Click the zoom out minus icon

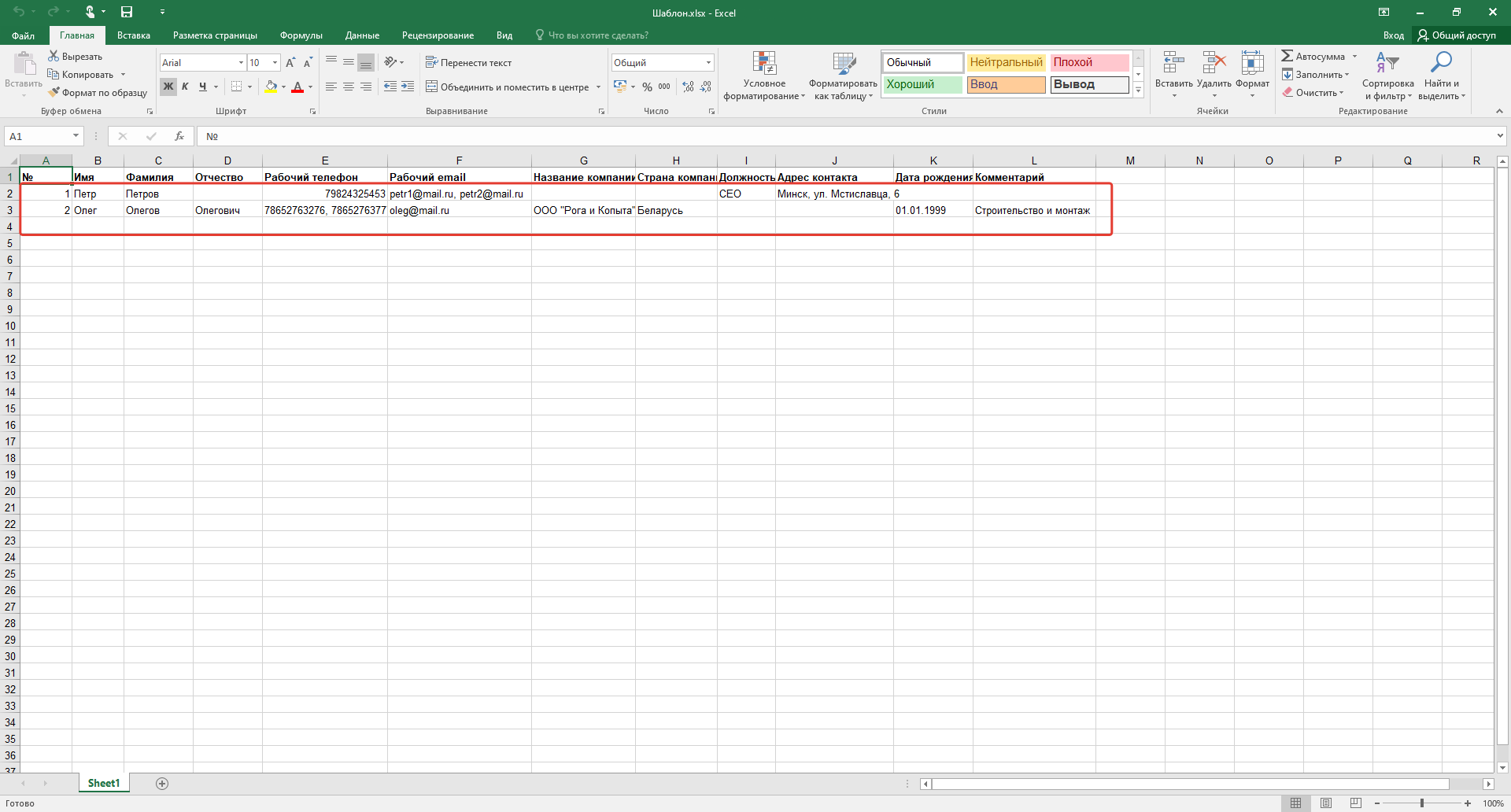(1377, 803)
